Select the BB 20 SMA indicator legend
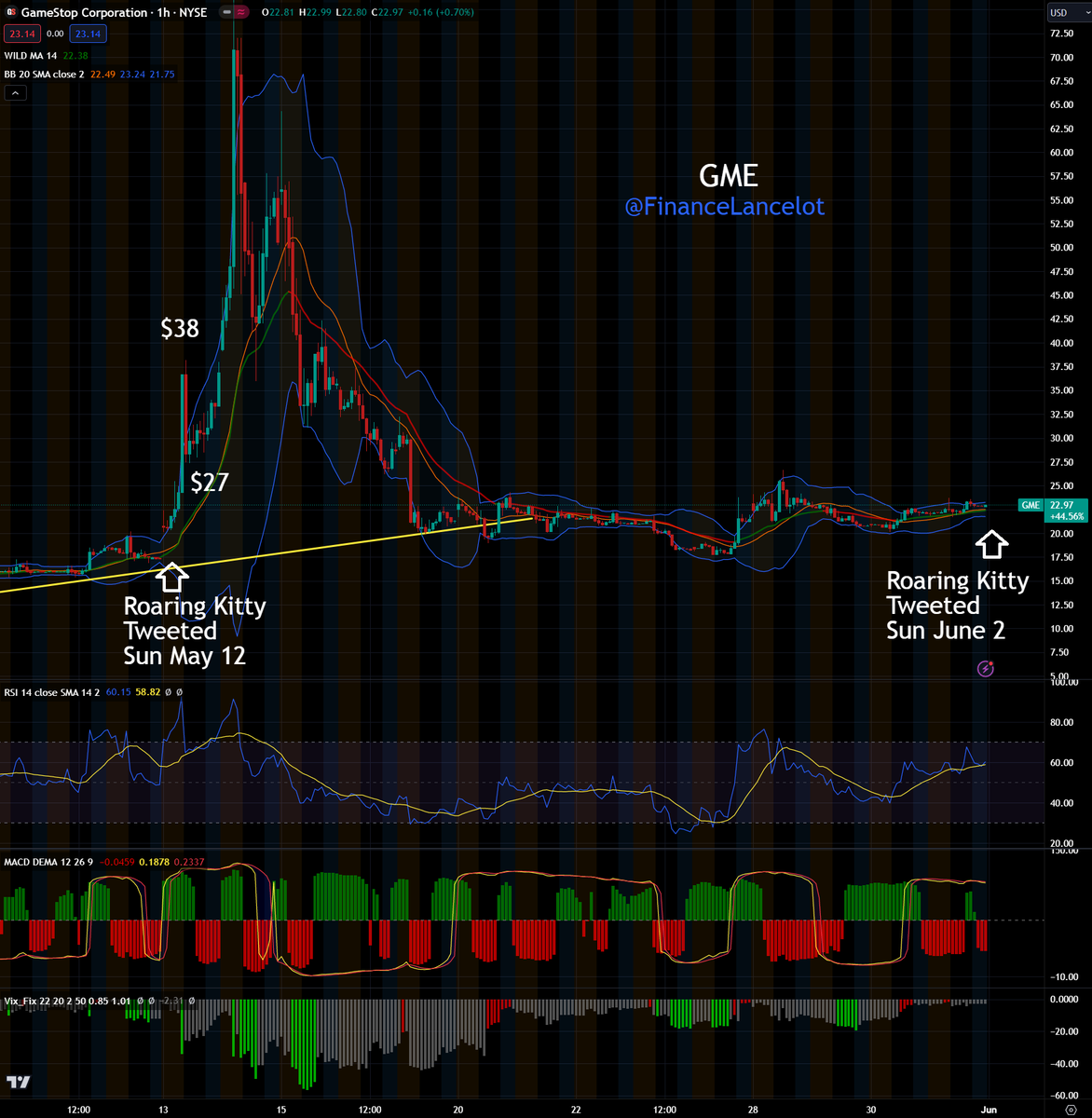 click(43, 74)
